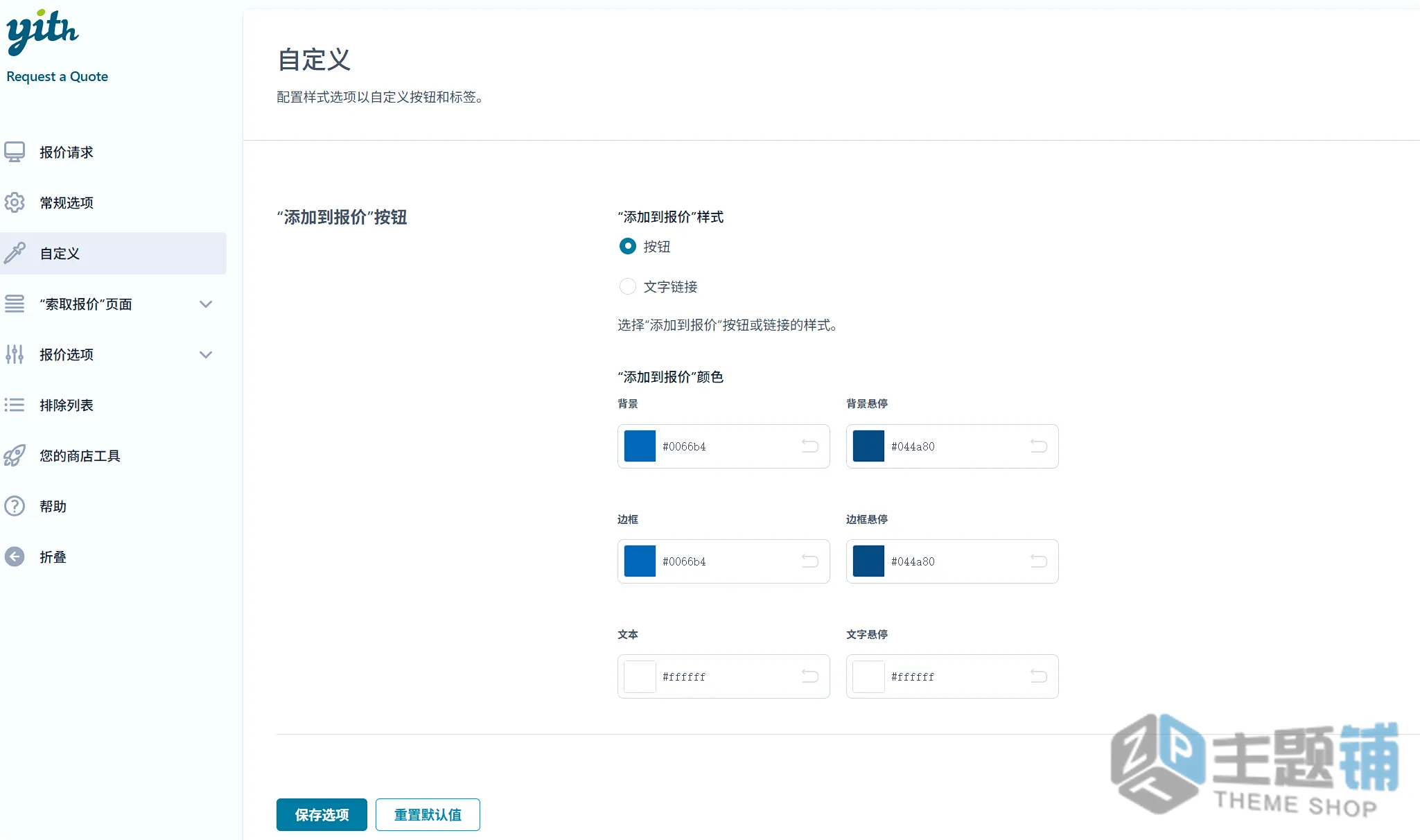Reset 背景 color with undo arrow
This screenshot has width=1420, height=840.
pos(810,446)
